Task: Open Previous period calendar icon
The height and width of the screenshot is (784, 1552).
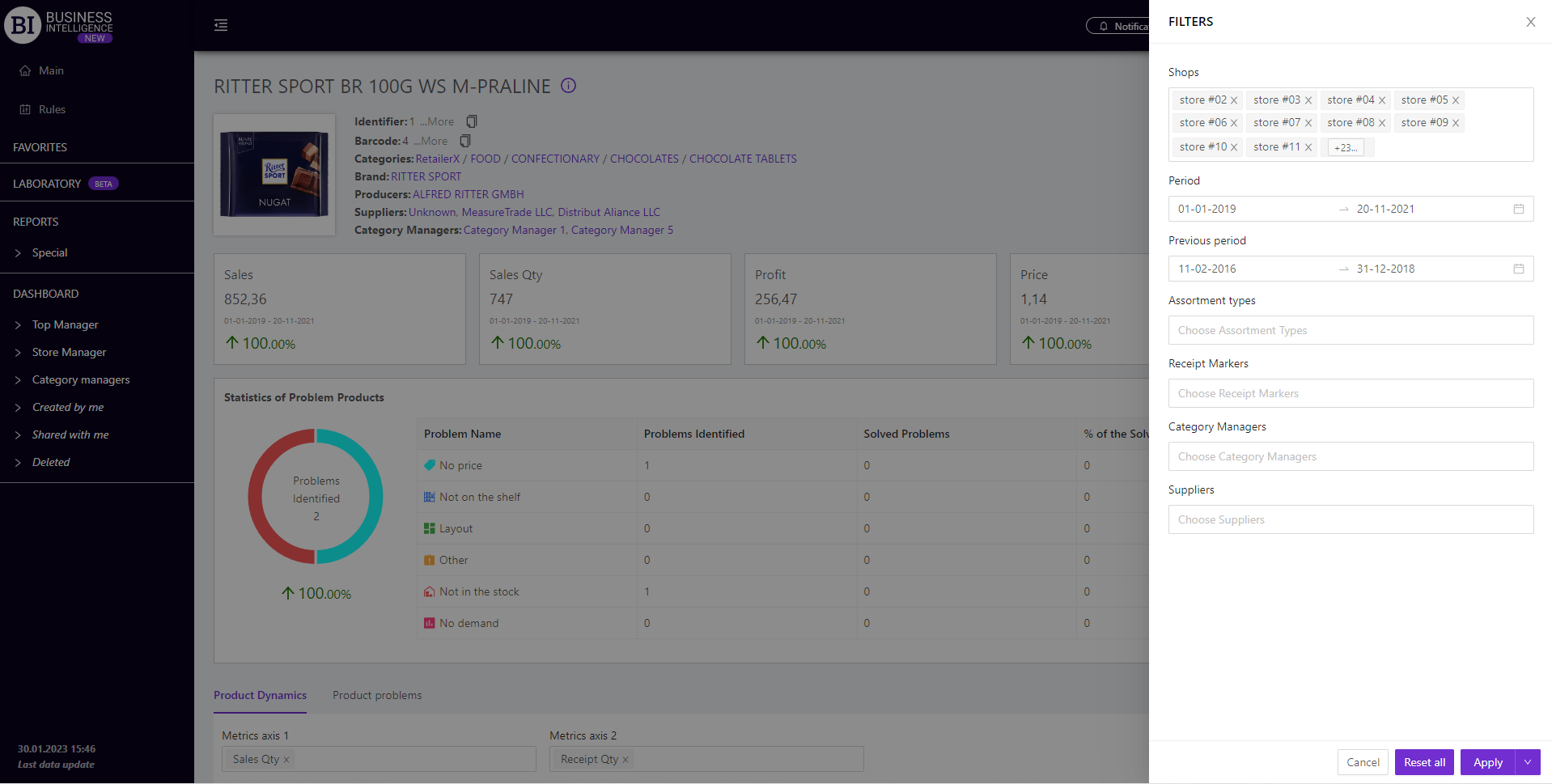Action: click(1518, 269)
